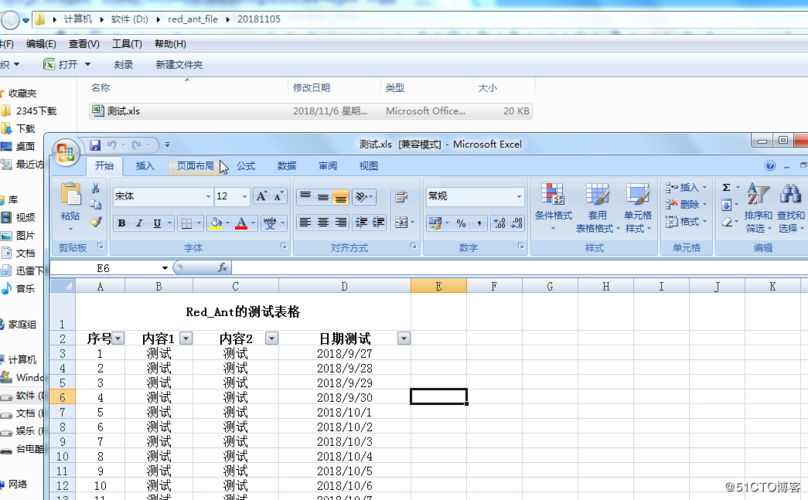Switch to 插入 ribbon tab
The width and height of the screenshot is (808, 500).
(145, 166)
